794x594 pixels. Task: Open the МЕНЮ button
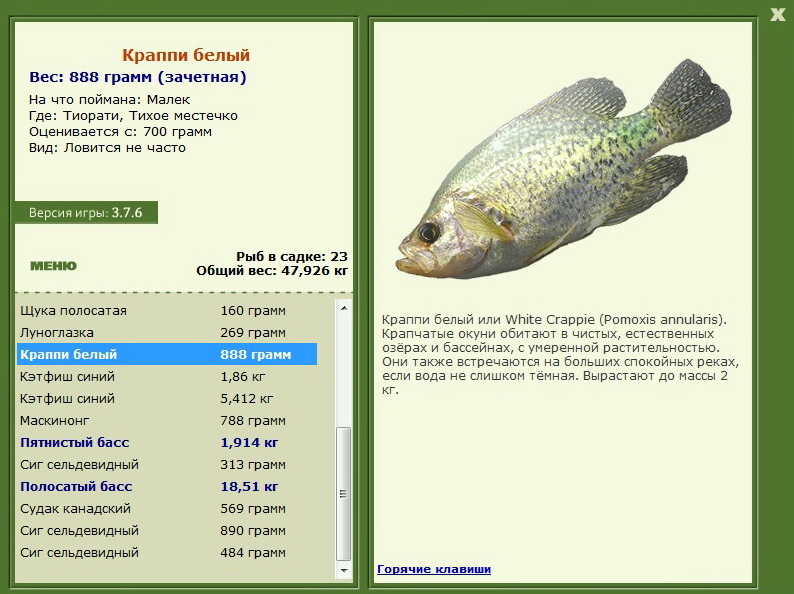53,266
